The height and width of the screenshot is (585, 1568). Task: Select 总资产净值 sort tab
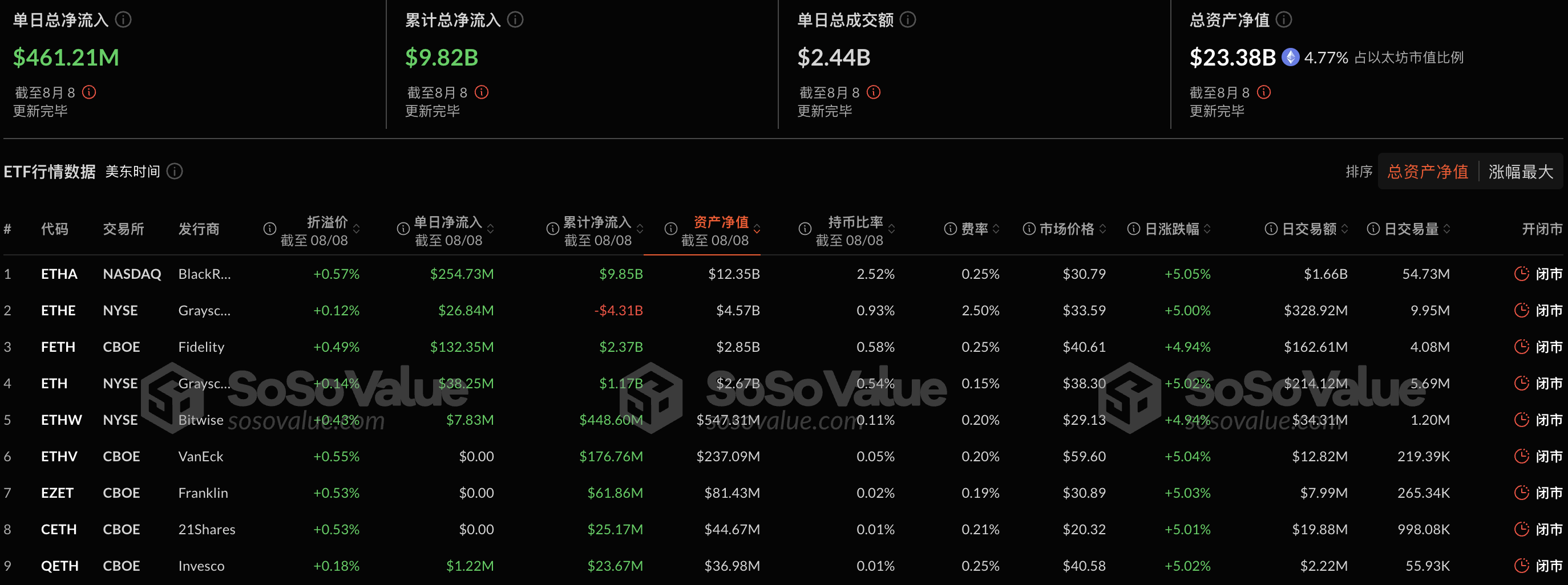pos(1428,172)
